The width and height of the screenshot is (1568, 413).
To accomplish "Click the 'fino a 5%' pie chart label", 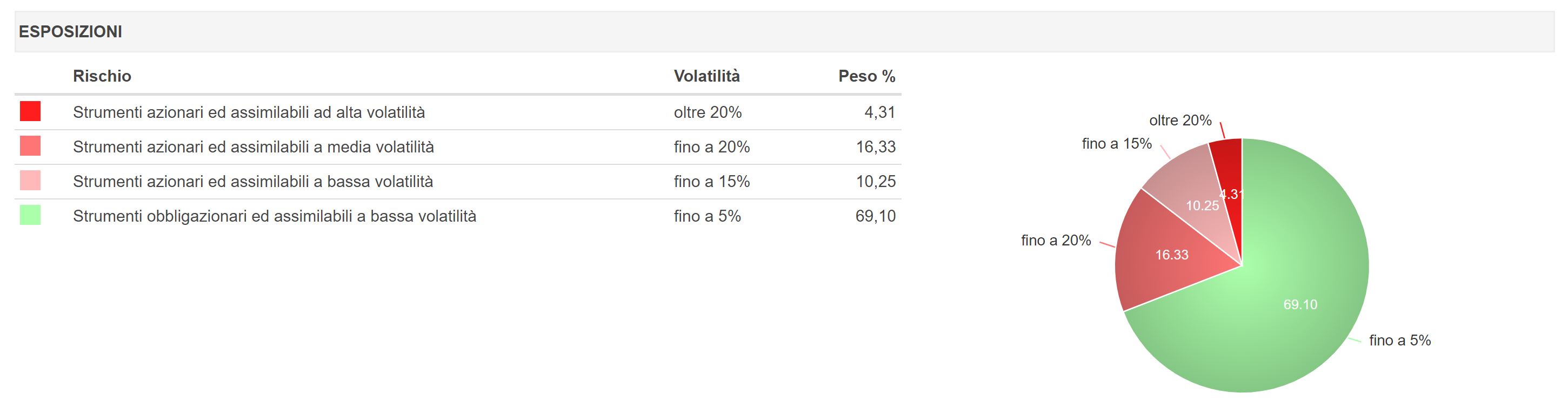I will [1400, 341].
